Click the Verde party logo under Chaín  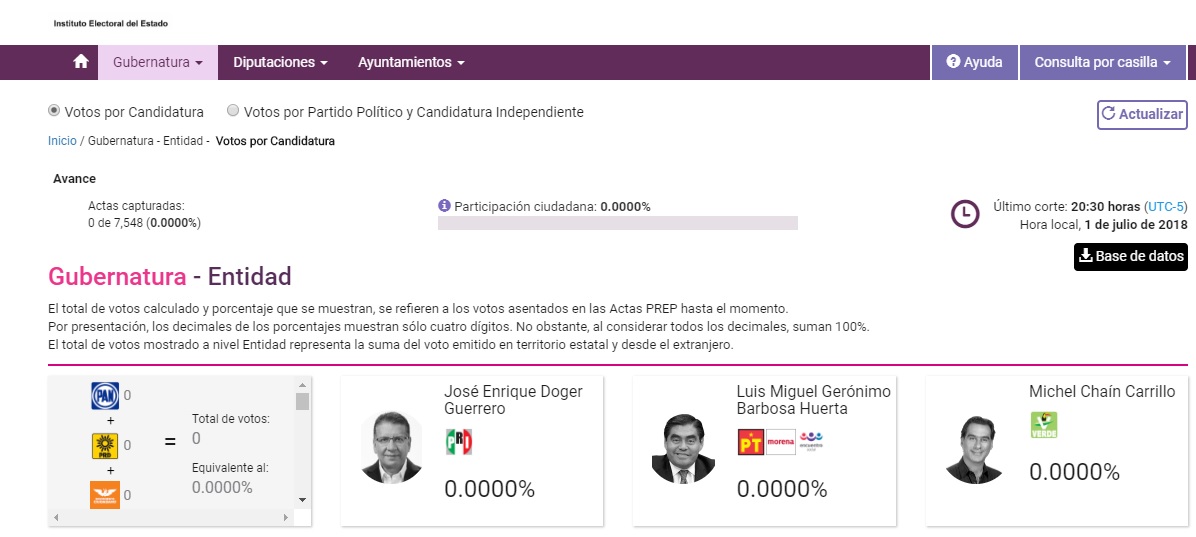tap(1043, 425)
